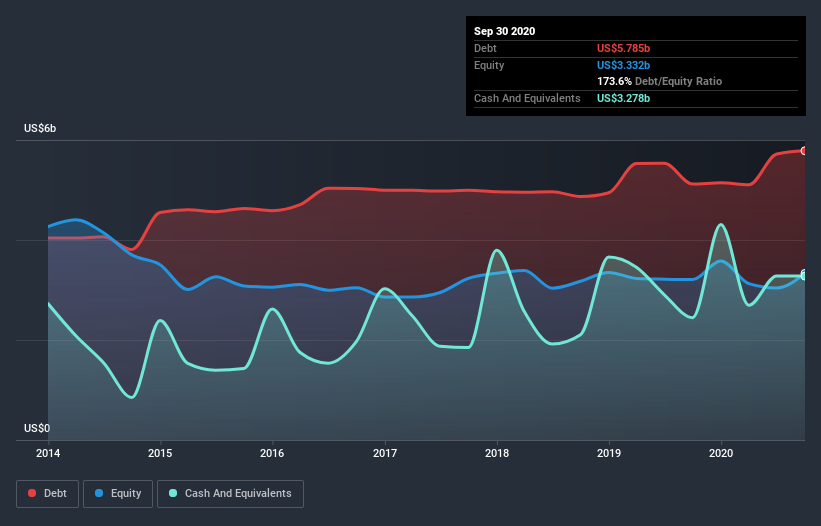The image size is (821, 526).
Task: Toggle the Cash And Equivalents legend button
Action: 230,494
